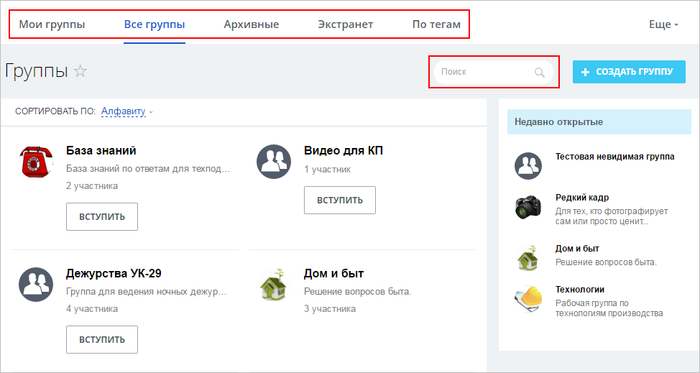This screenshot has width=700, height=373.
Task: Select the Все группы tab
Action: [x=154, y=24]
